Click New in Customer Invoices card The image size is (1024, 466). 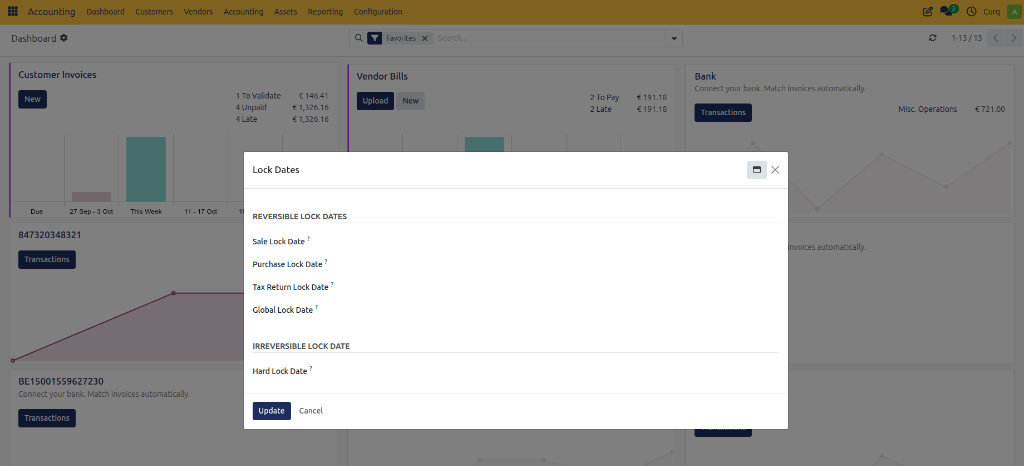click(x=33, y=99)
